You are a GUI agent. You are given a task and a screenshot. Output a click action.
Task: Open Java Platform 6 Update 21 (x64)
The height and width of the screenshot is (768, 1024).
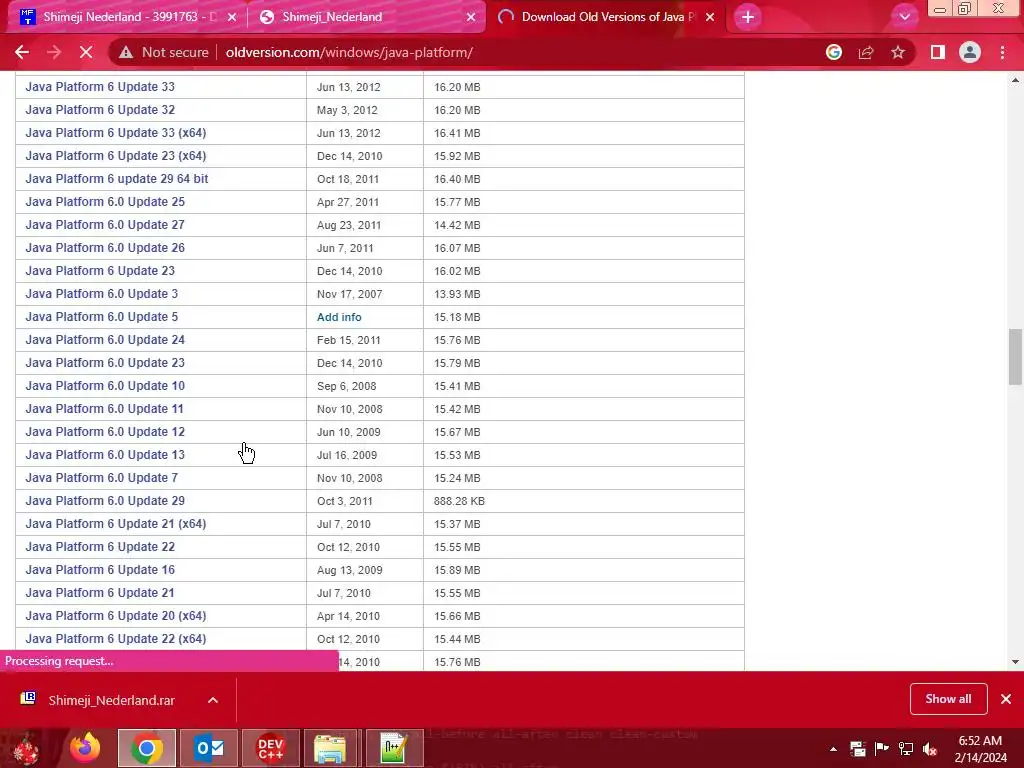pyautogui.click(x=116, y=524)
